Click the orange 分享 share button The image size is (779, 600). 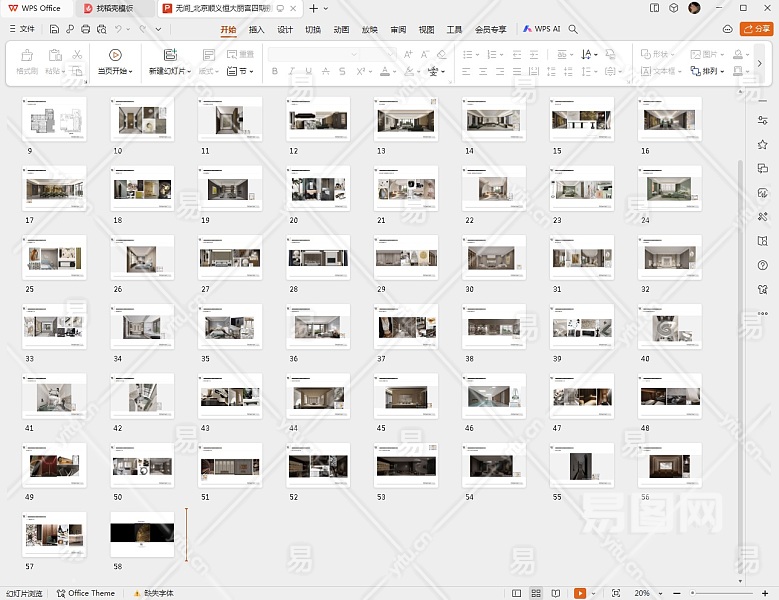(756, 29)
